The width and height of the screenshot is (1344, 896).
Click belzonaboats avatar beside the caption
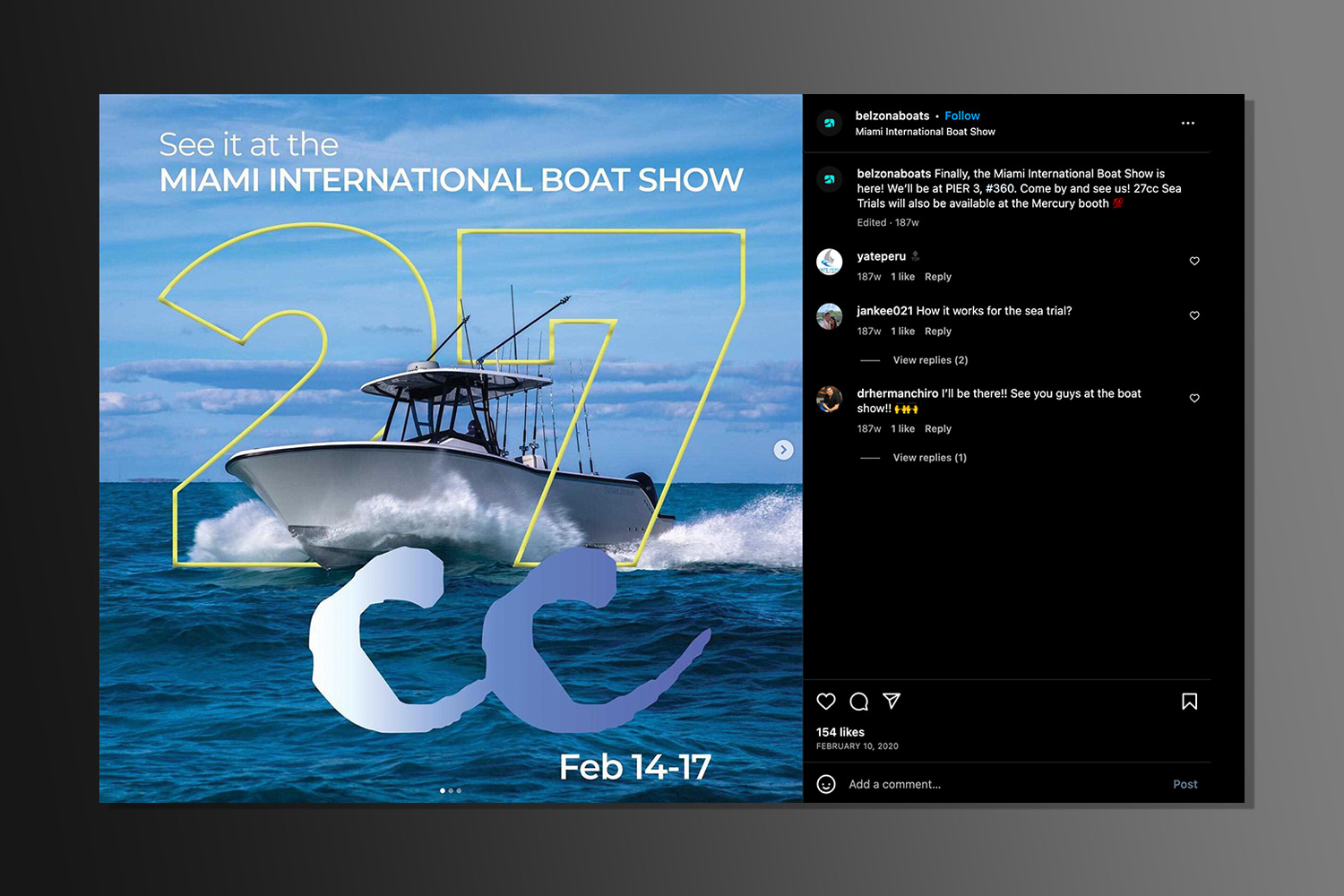point(830,180)
